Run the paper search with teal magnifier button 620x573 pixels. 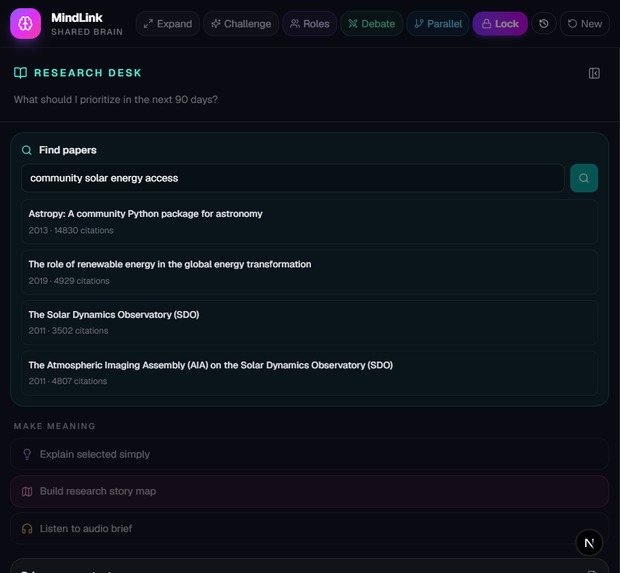coord(584,178)
